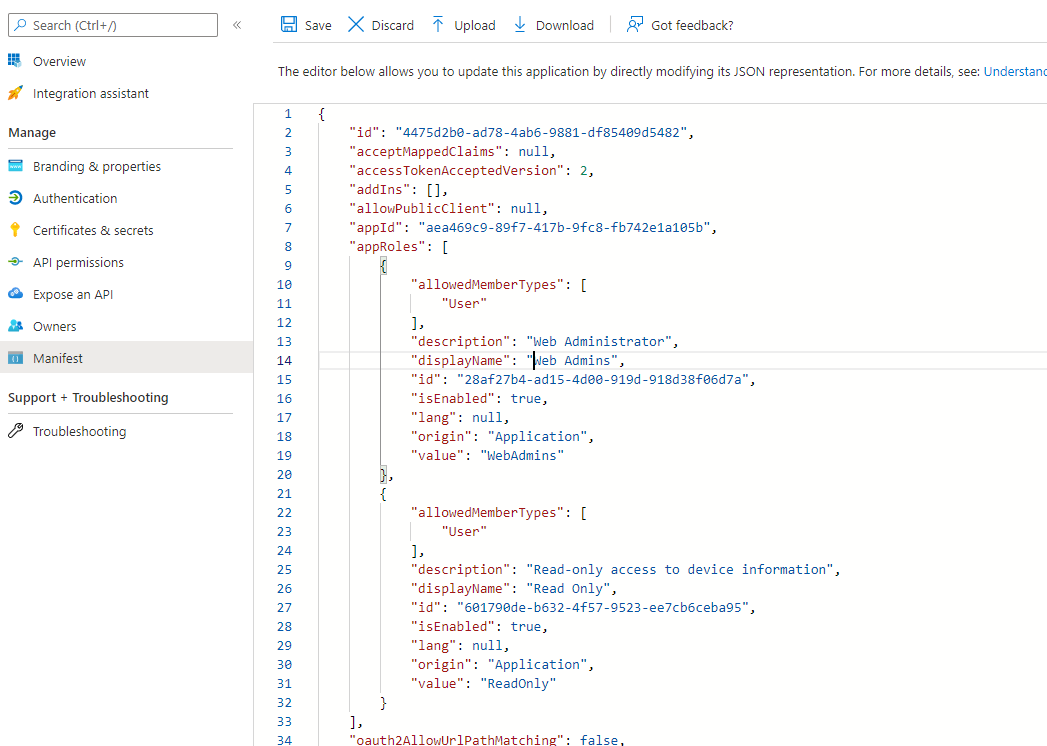Click the Got feedback? button

click(x=680, y=24)
